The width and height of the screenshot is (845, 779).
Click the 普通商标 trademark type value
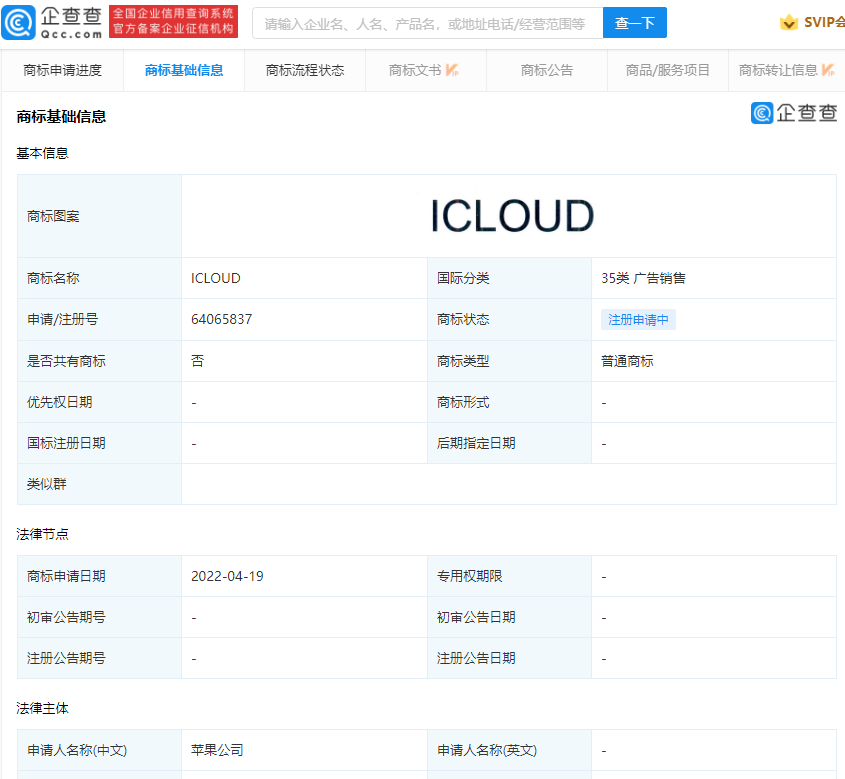627,361
